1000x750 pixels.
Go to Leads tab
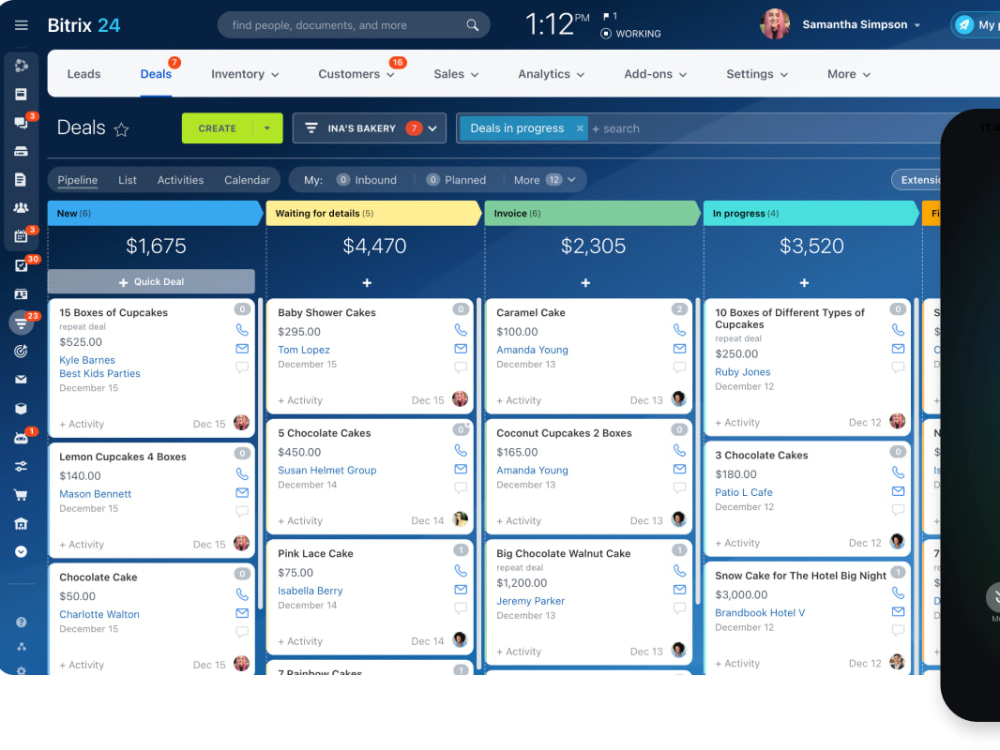click(84, 74)
